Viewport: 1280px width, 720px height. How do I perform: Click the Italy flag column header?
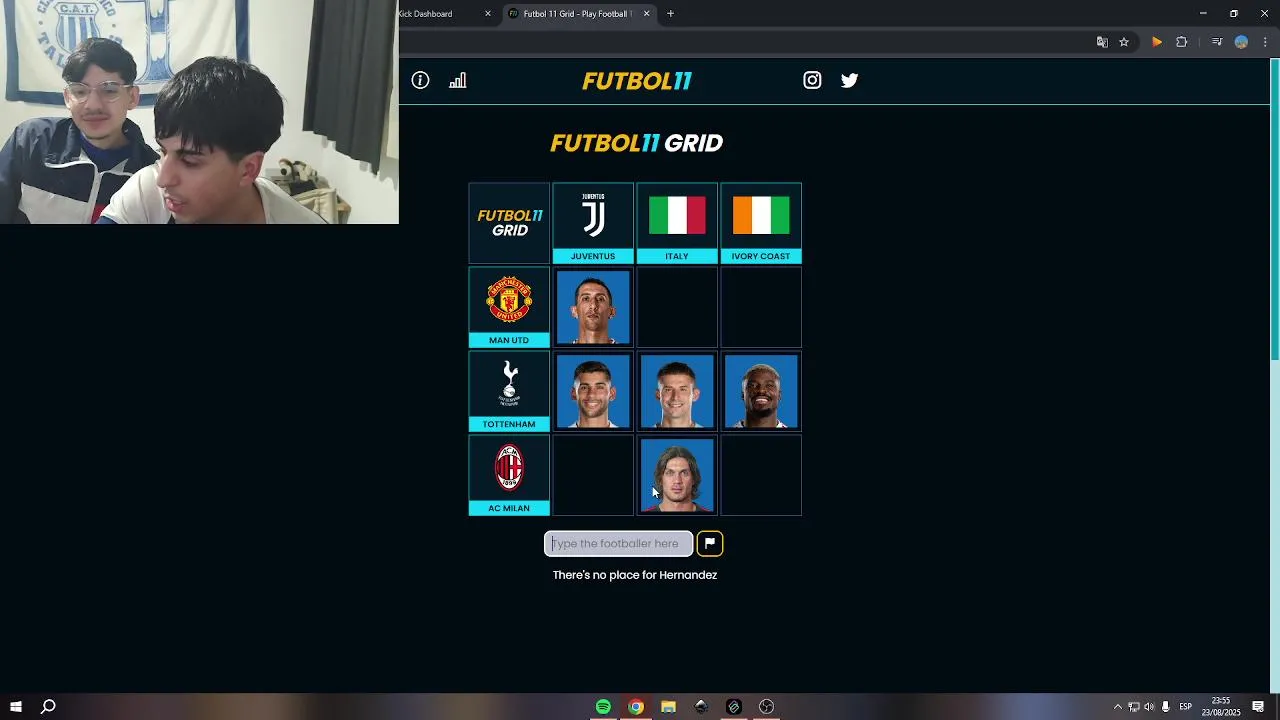(x=677, y=223)
